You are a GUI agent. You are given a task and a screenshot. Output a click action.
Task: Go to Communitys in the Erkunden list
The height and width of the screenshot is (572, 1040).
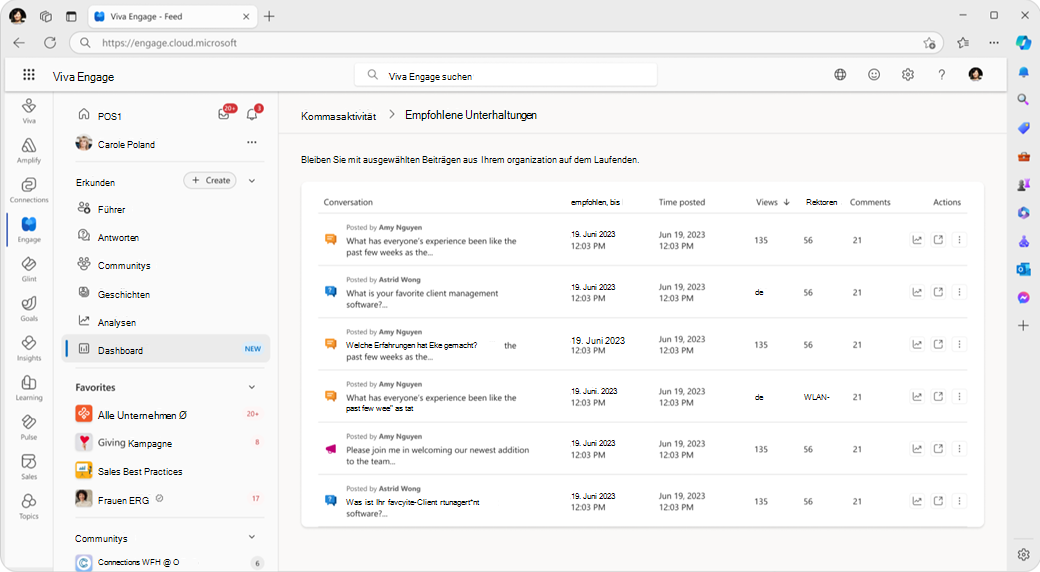124,265
